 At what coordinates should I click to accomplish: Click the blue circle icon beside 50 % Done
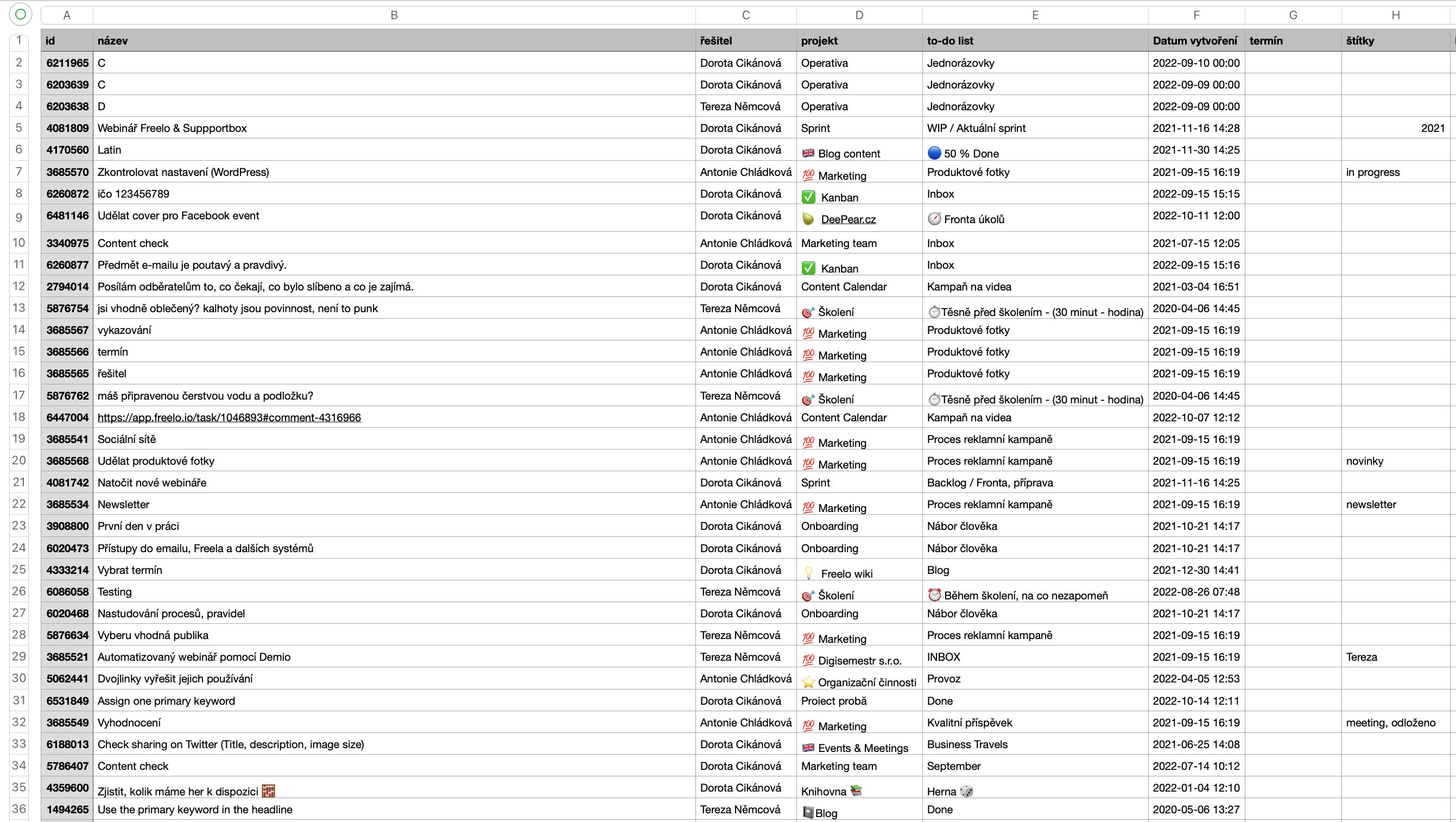(934, 153)
